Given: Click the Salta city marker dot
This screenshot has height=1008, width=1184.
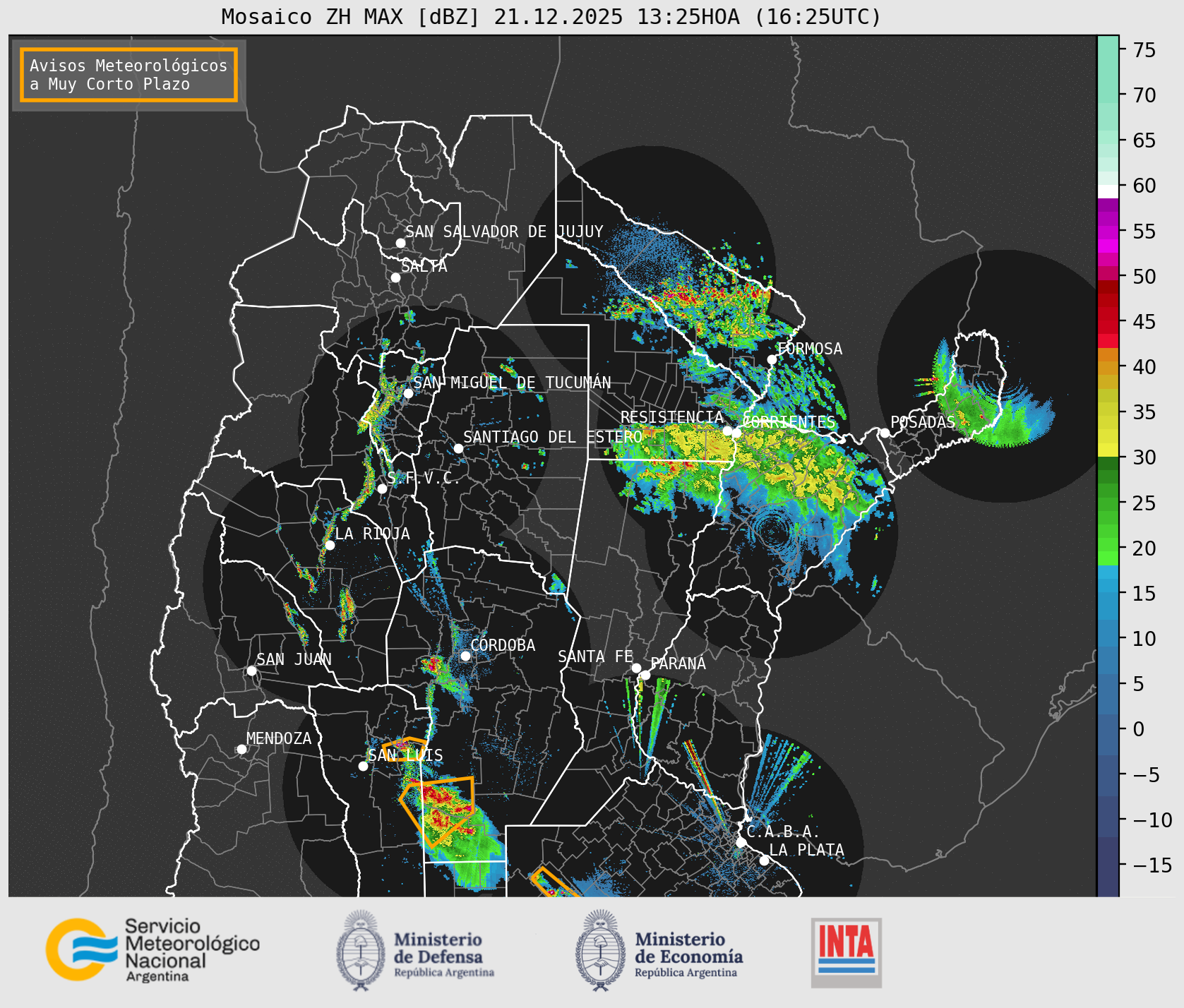Looking at the screenshot, I should click(x=395, y=277).
